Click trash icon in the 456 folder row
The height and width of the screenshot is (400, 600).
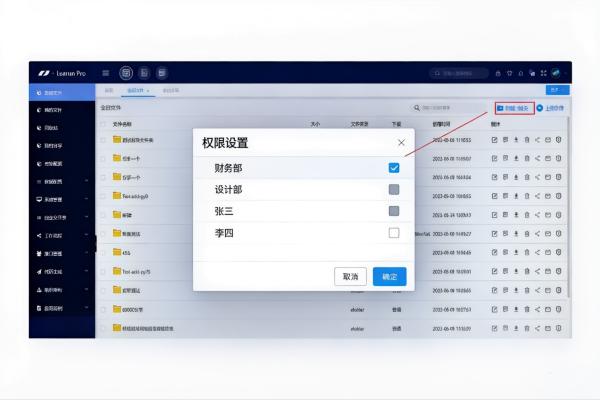tap(527, 252)
